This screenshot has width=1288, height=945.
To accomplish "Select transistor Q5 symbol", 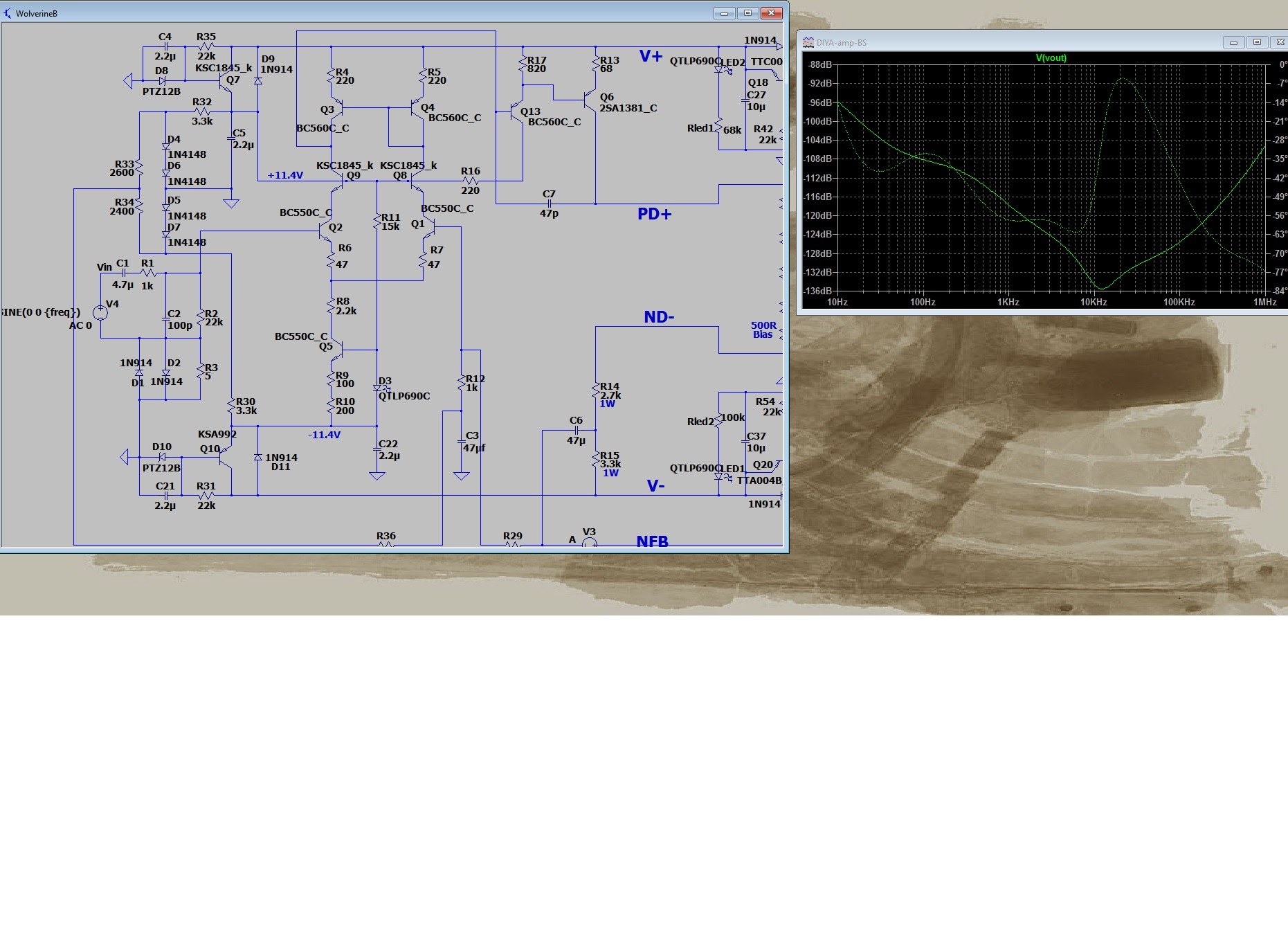I will pos(337,349).
